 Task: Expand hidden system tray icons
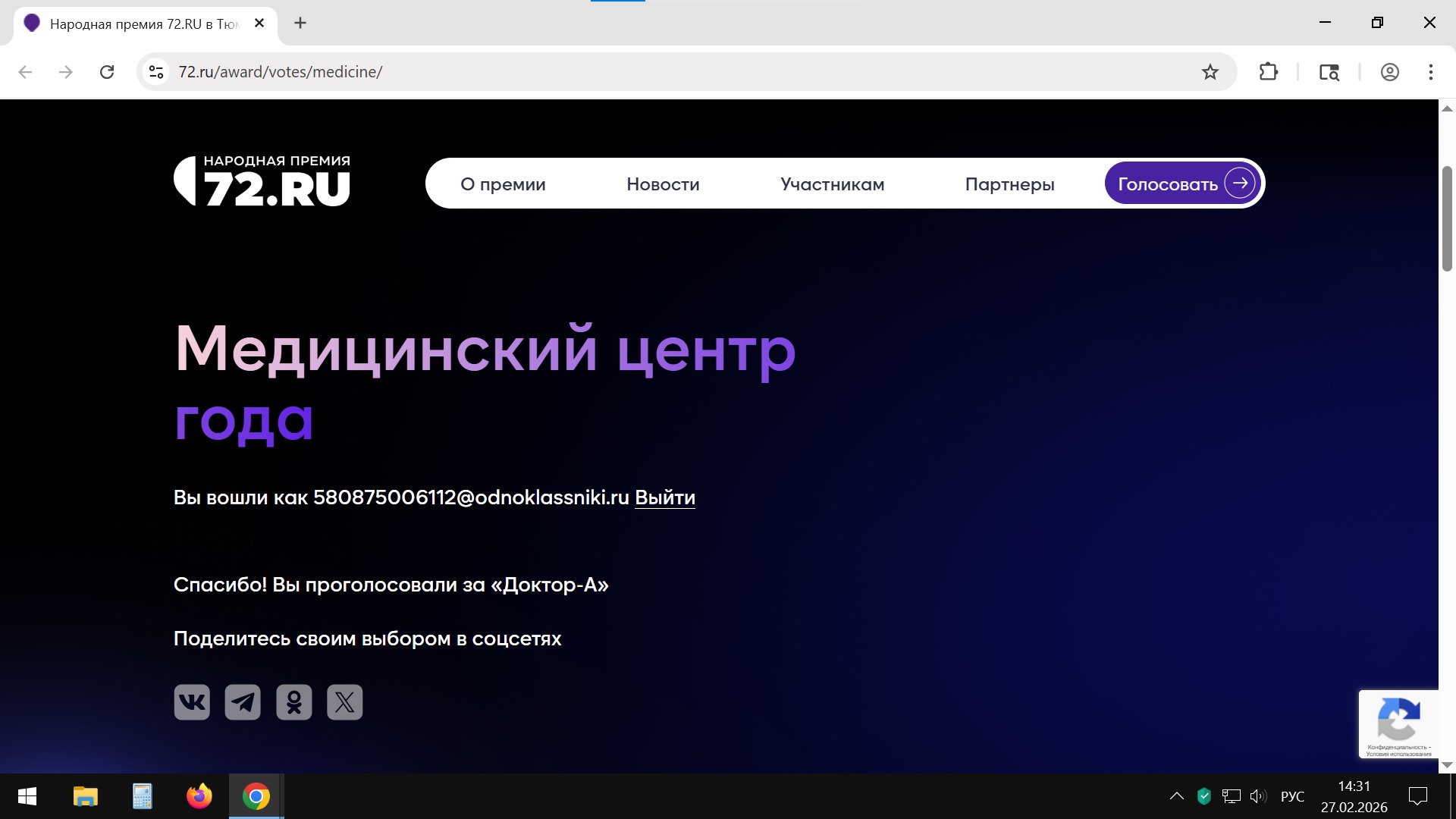point(1176,796)
